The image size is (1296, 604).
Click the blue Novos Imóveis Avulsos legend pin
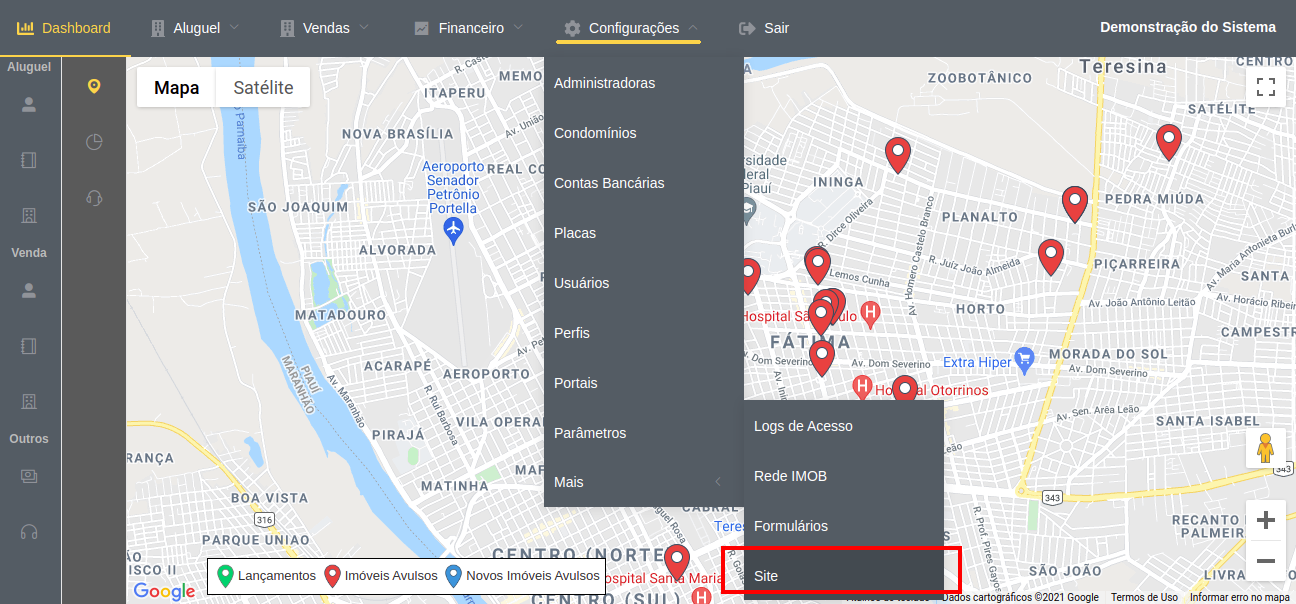tap(453, 576)
